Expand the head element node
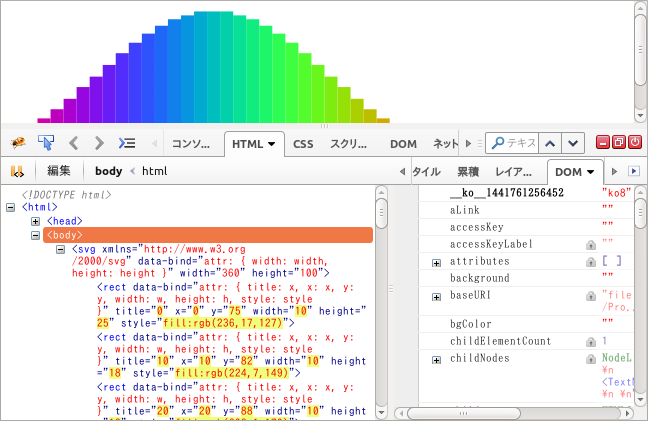This screenshot has width=648, height=421. (35, 221)
